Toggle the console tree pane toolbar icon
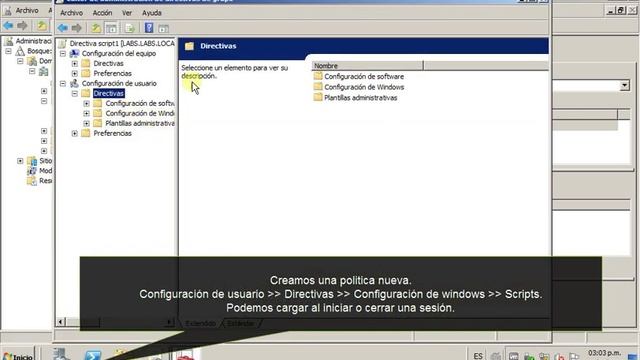The image size is (640, 360). (x=111, y=28)
